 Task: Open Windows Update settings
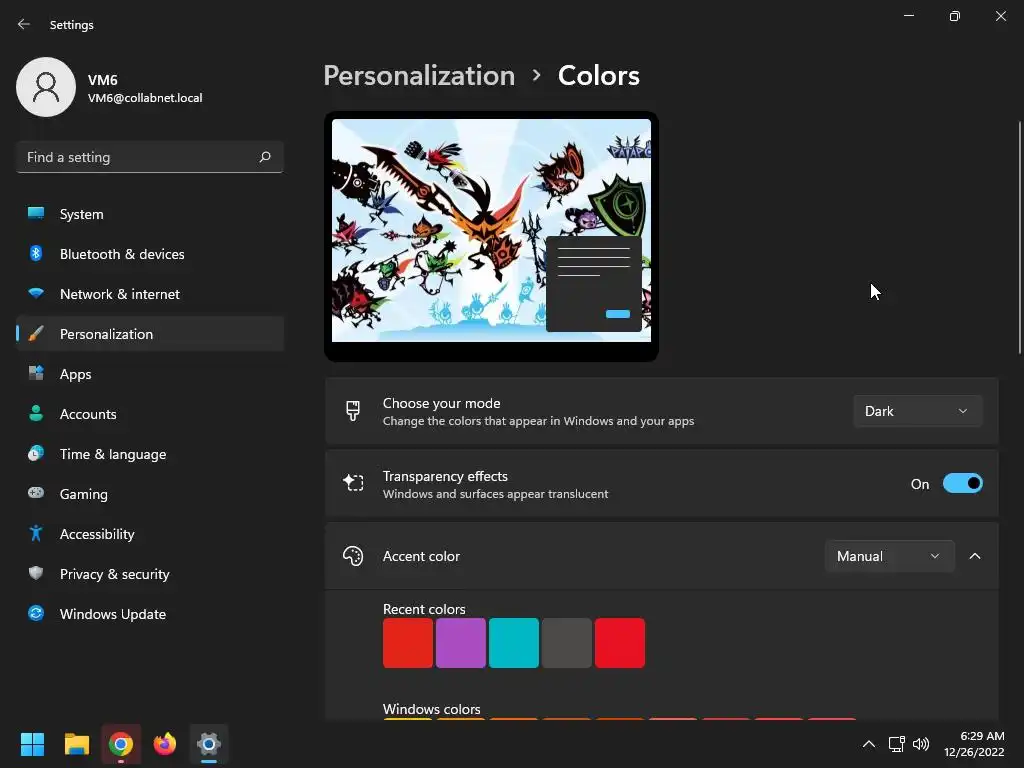(150, 613)
